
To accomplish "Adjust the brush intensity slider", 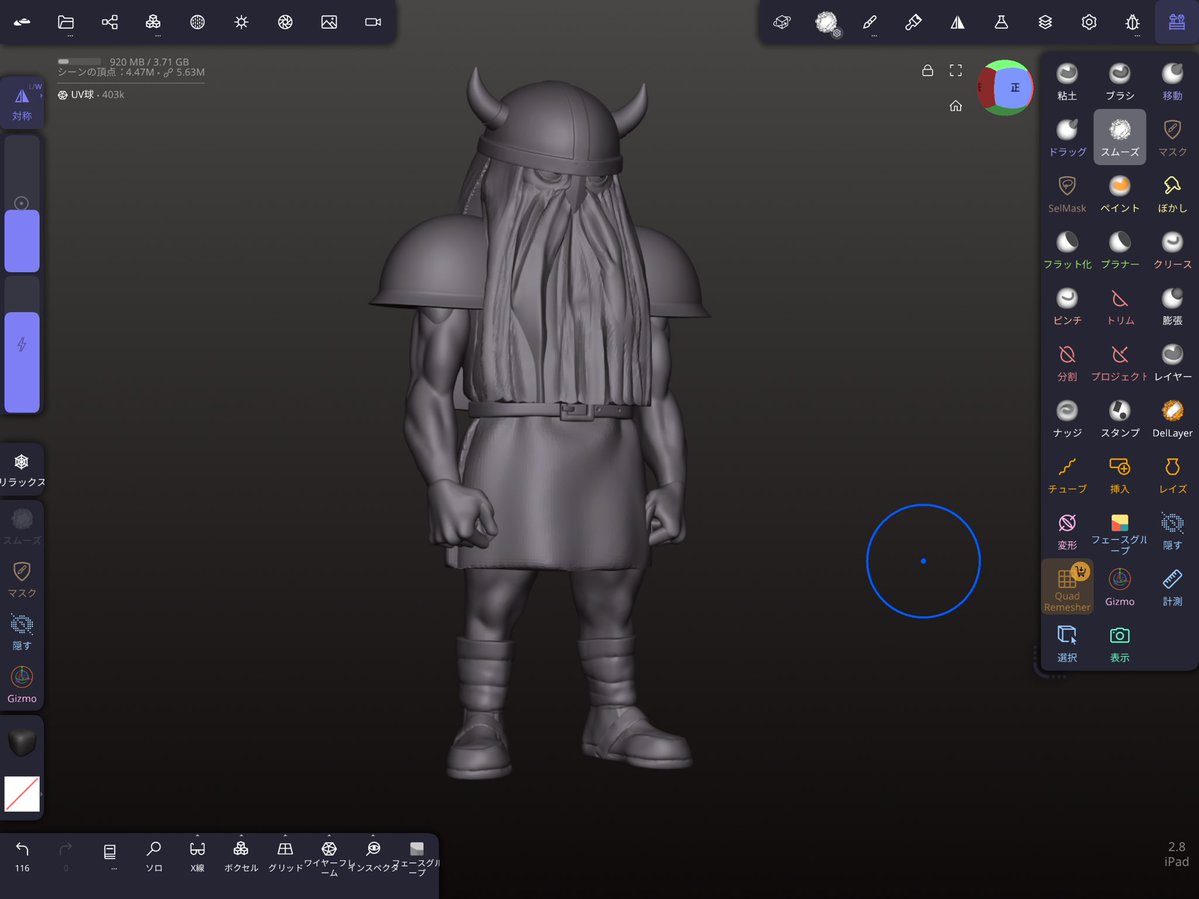I will (x=22, y=345).
